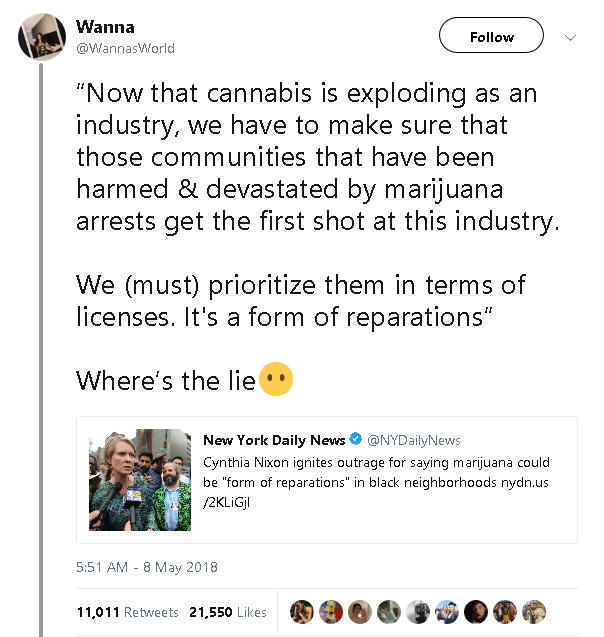Click the black-and-white fifth liker avatar
This screenshot has height=637, width=604.
418,612
